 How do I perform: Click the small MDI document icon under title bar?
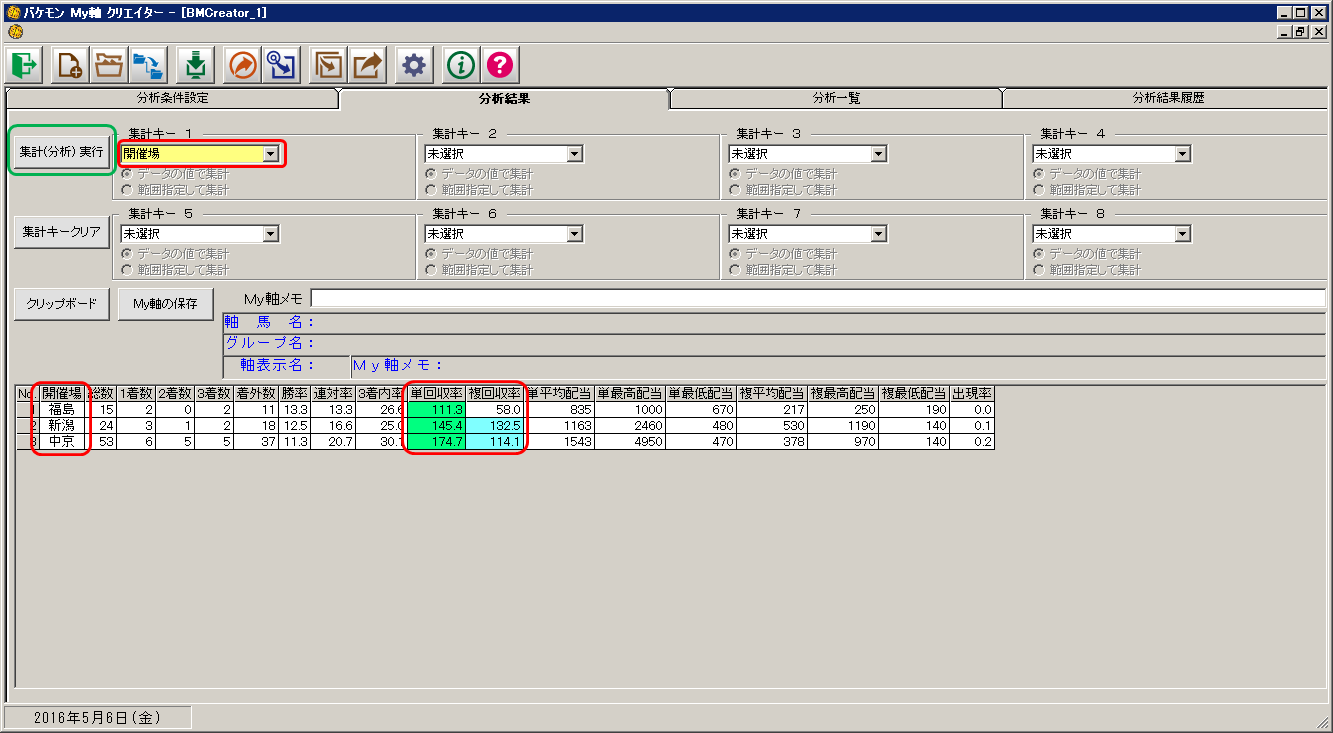coord(15,32)
